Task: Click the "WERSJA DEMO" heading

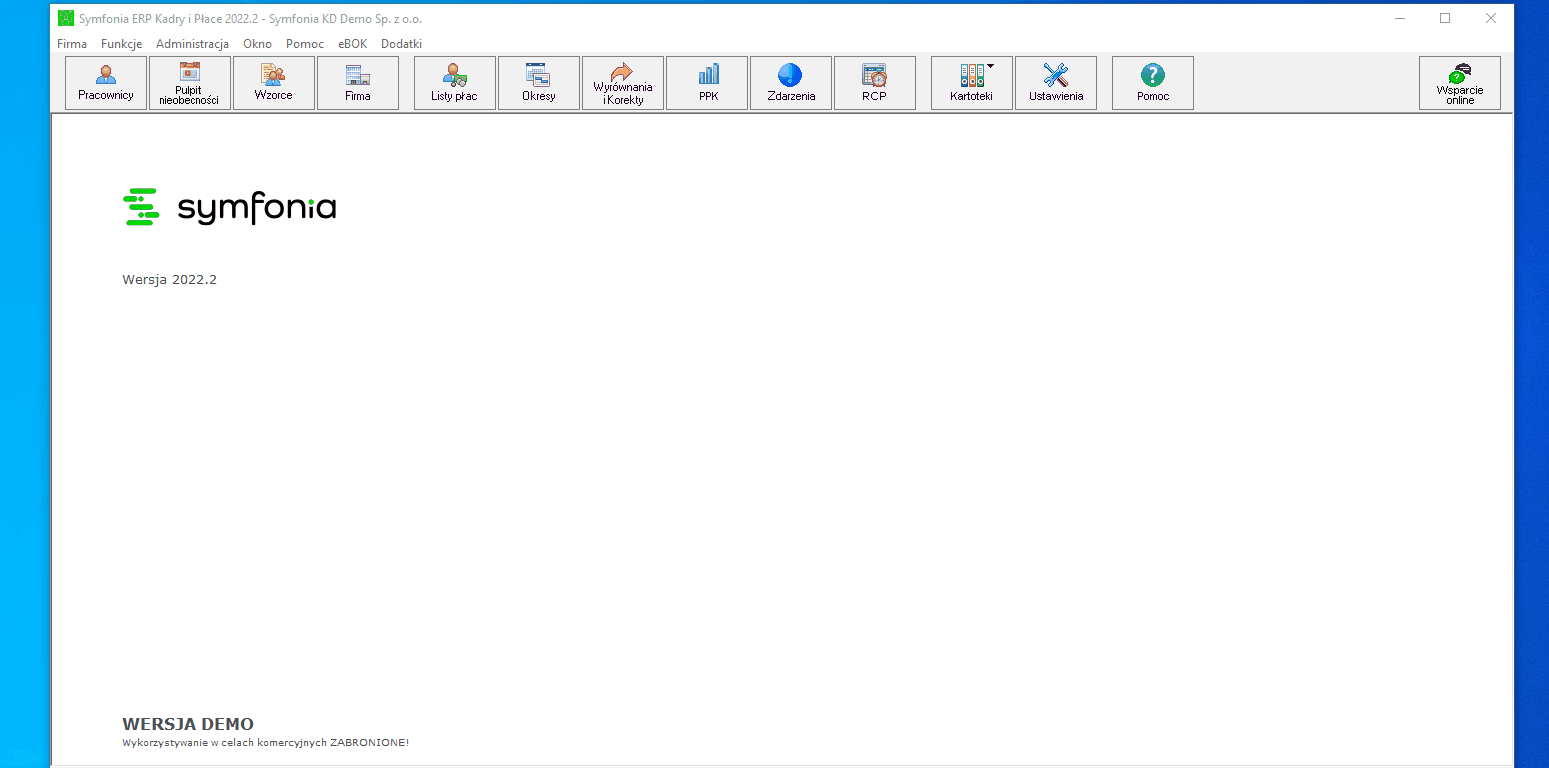Action: click(x=188, y=724)
